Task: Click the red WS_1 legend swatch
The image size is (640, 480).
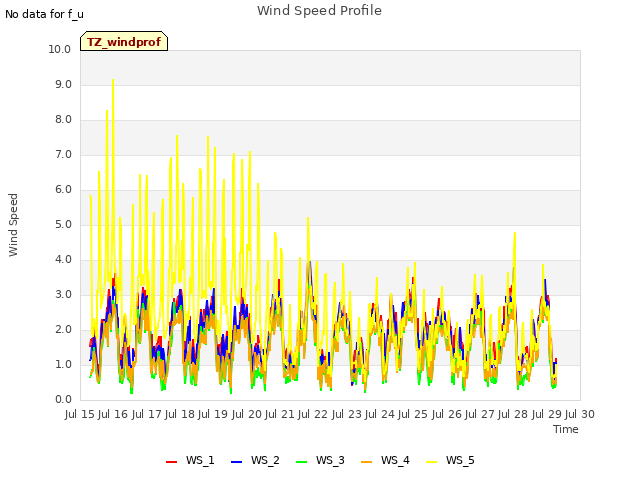Action: [171, 461]
